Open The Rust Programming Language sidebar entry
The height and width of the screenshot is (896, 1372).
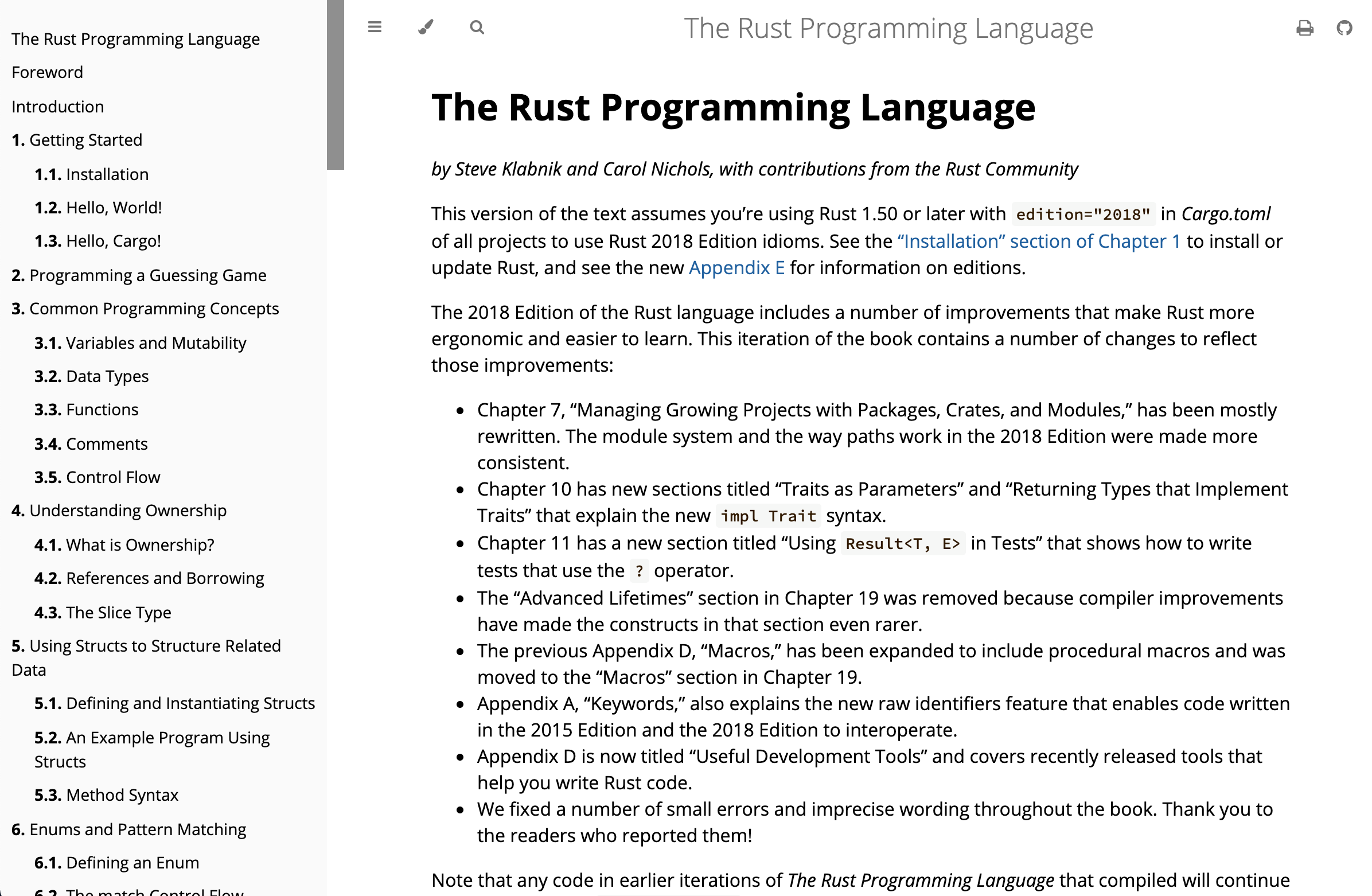(x=135, y=38)
